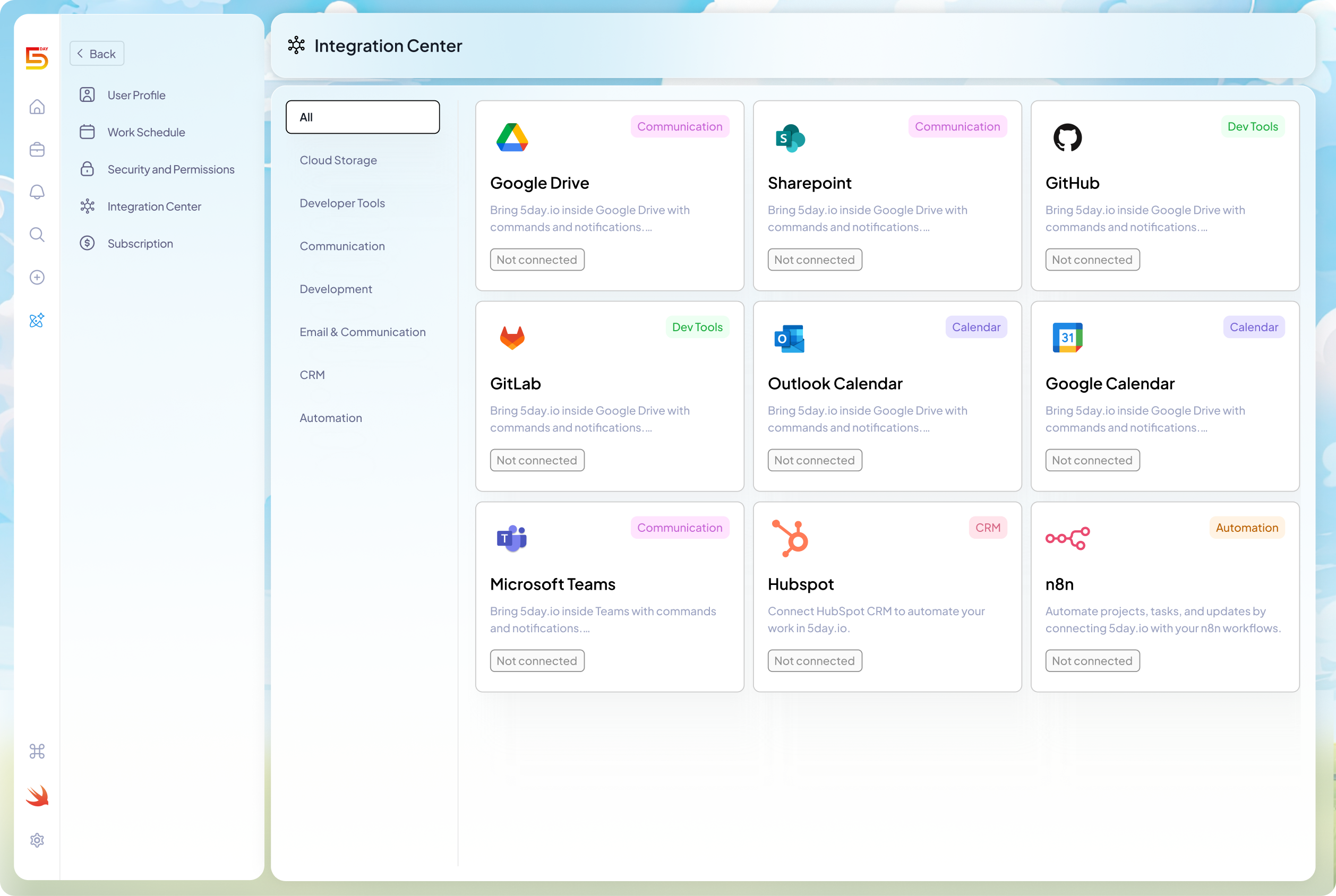Click Calendar tag on Outlook Calendar card

coord(976,327)
